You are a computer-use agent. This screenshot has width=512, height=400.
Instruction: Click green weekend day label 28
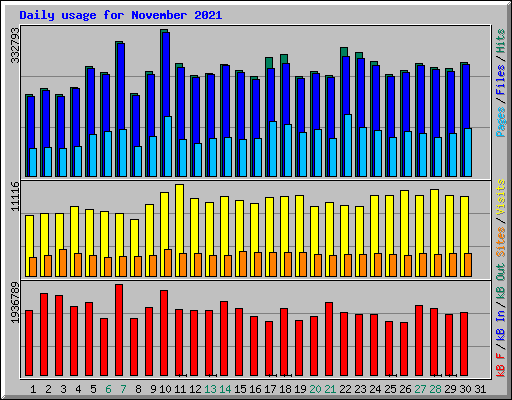click(435, 389)
